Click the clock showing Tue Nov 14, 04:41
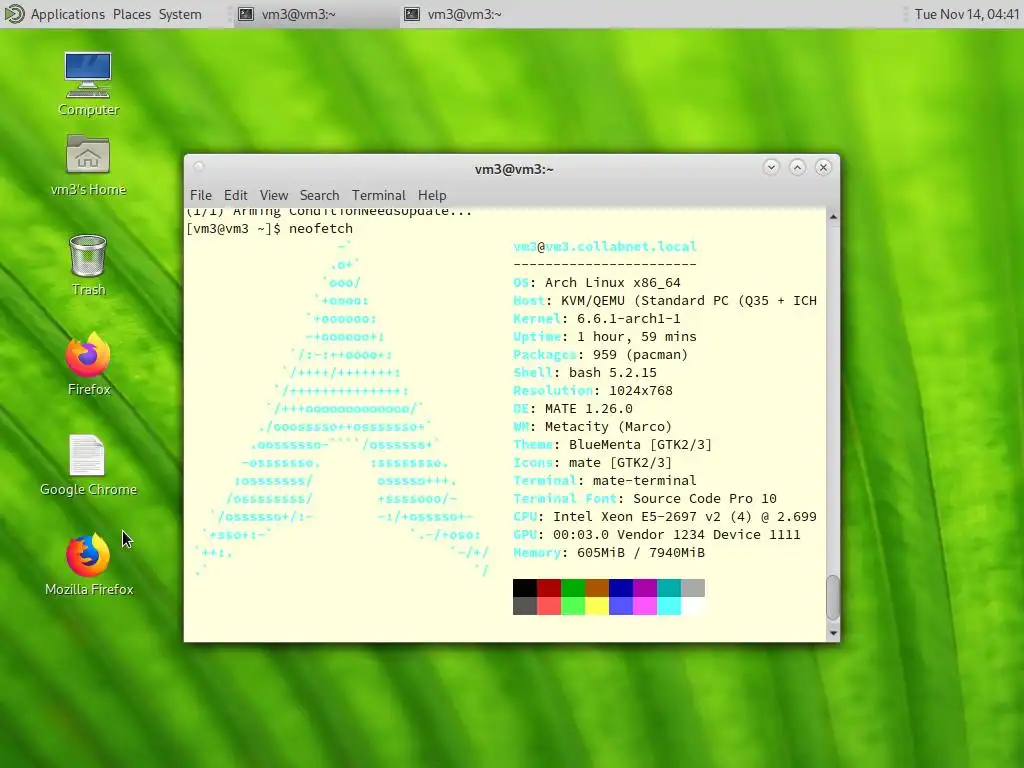The width and height of the screenshot is (1024, 768). (x=967, y=14)
